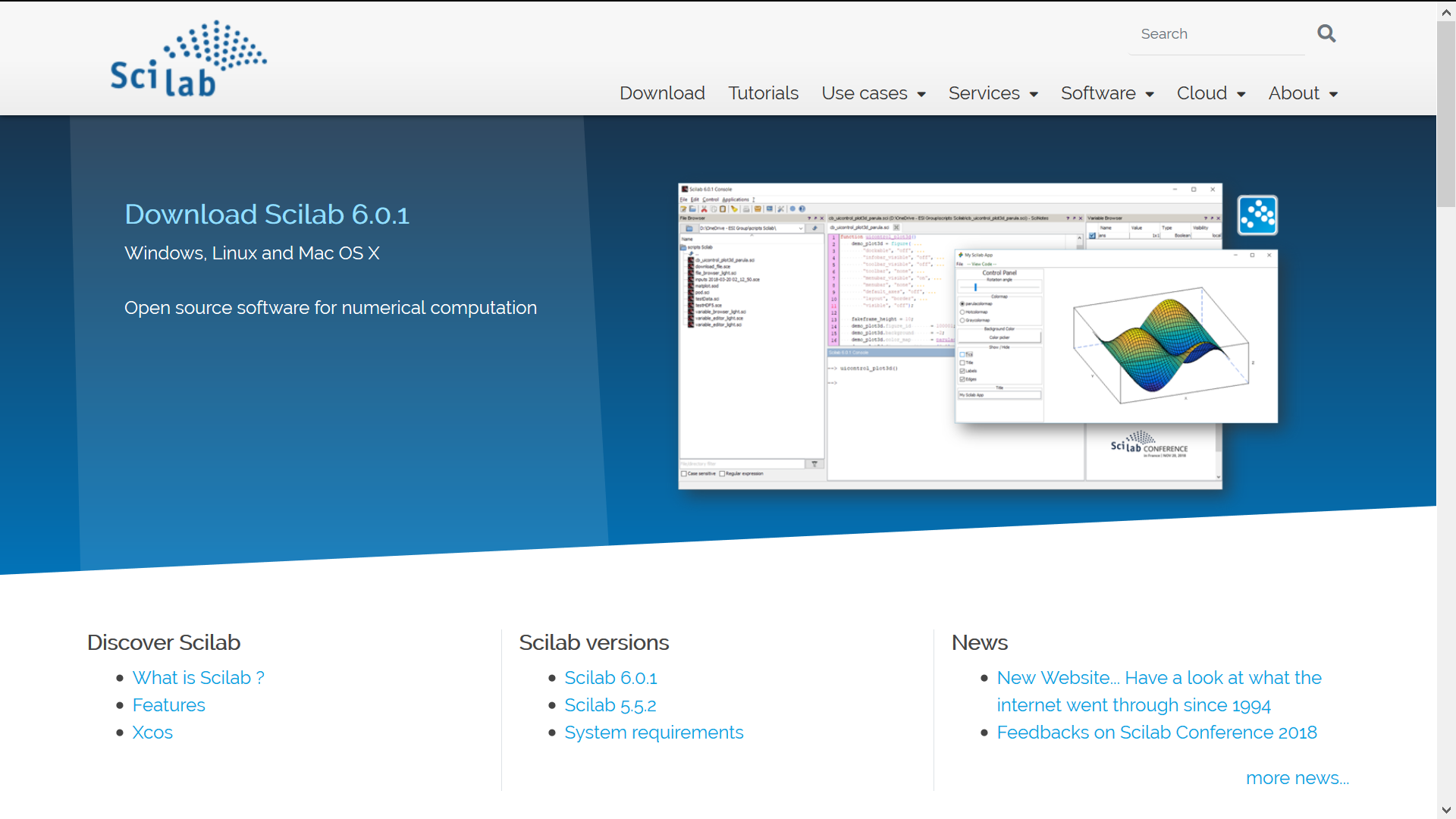
Task: Expand the Cloud dropdown
Action: coord(1211,93)
